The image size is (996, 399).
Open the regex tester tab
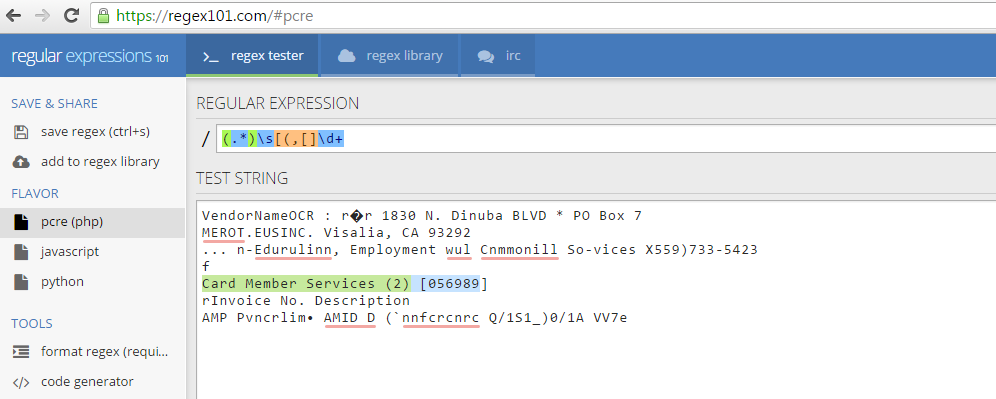click(253, 55)
